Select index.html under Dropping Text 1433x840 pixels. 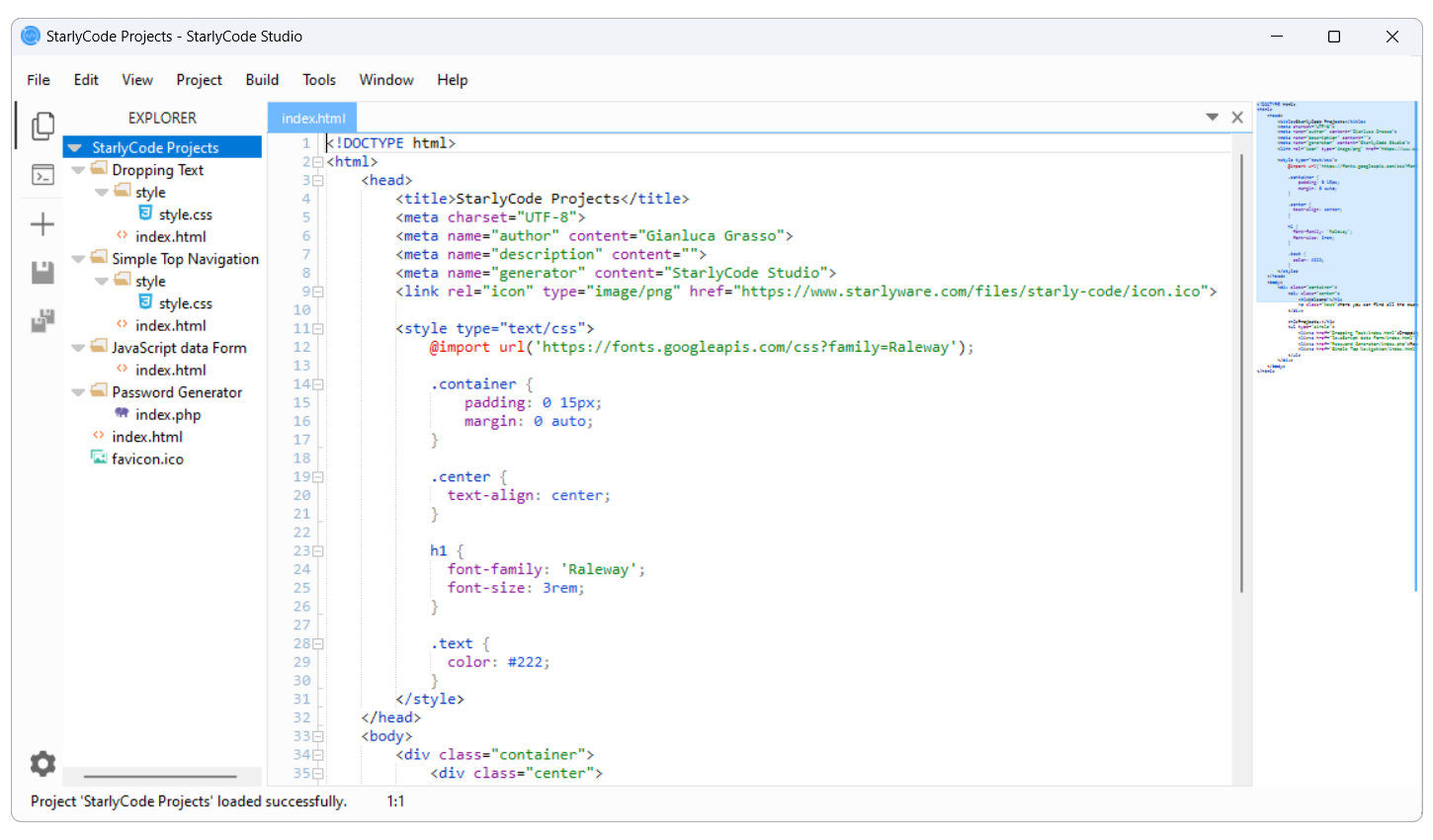click(171, 236)
